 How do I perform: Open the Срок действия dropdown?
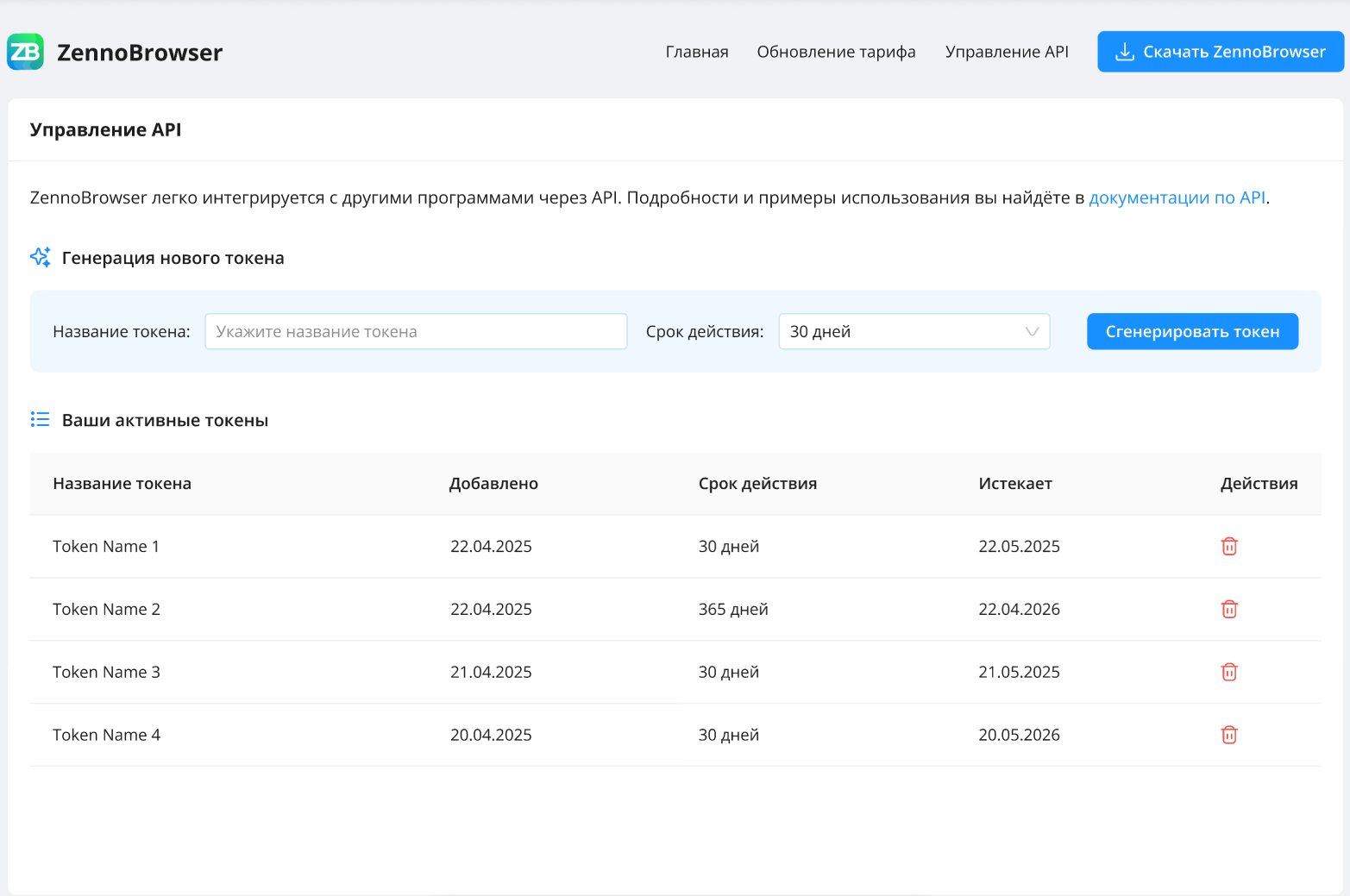point(913,332)
